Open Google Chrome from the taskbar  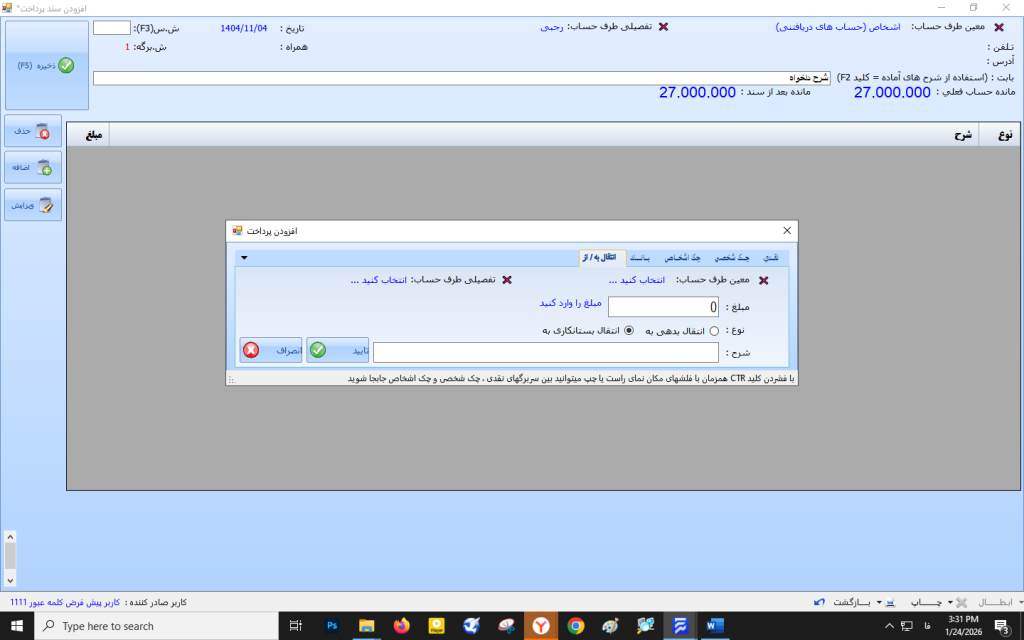click(x=575, y=626)
